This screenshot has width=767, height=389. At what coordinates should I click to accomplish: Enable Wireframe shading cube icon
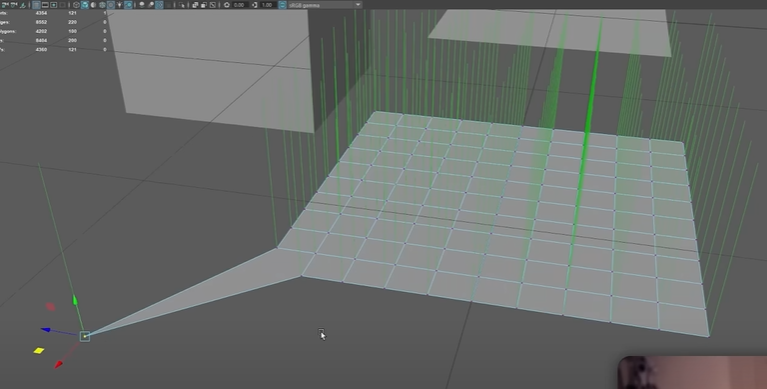pos(76,5)
